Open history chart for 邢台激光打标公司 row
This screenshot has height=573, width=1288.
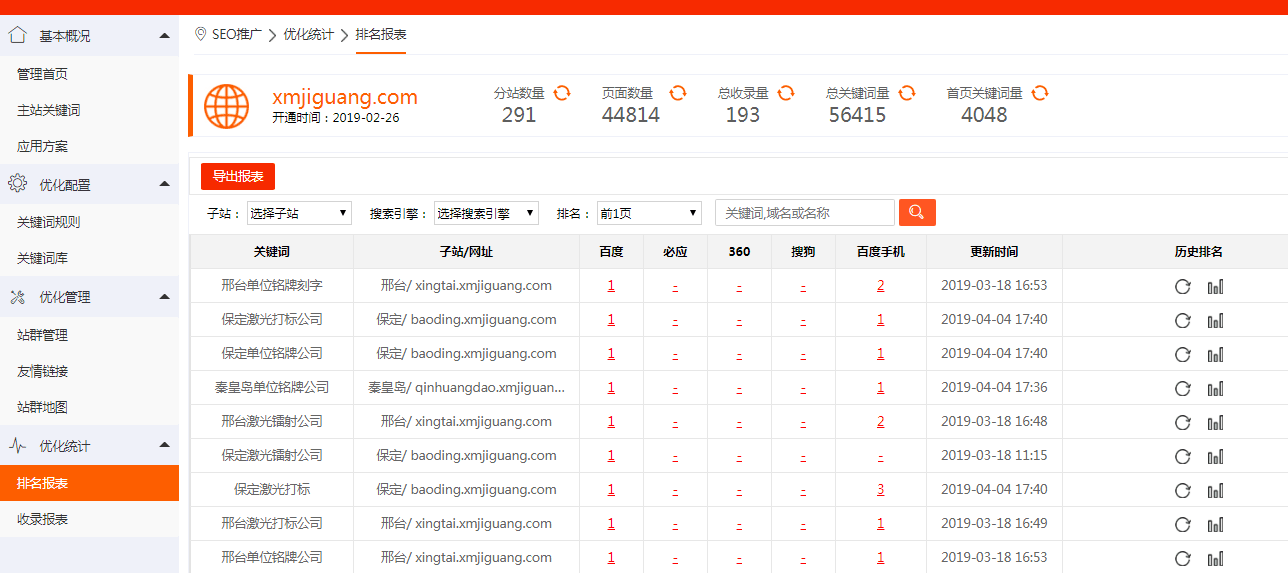click(1215, 524)
